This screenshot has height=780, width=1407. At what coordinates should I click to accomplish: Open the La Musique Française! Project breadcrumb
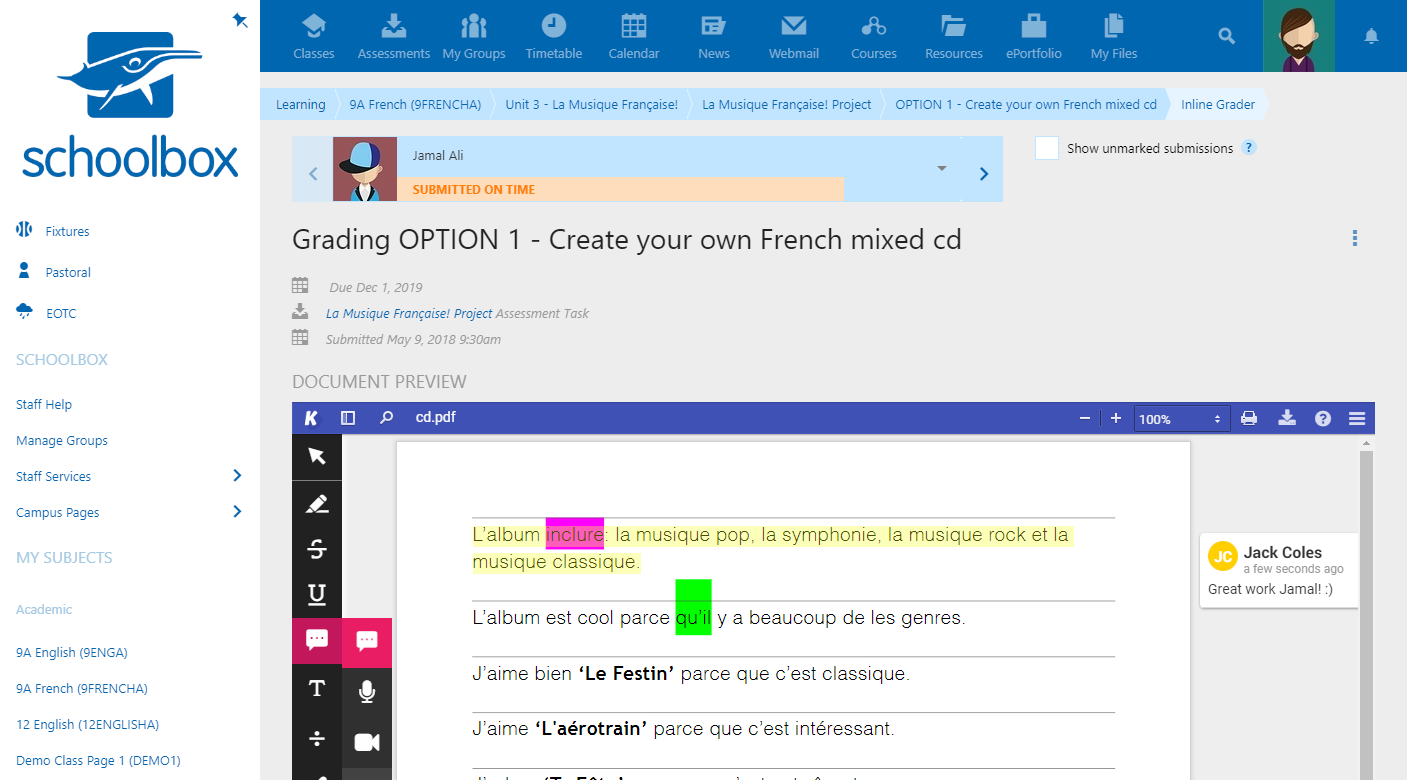tap(787, 104)
